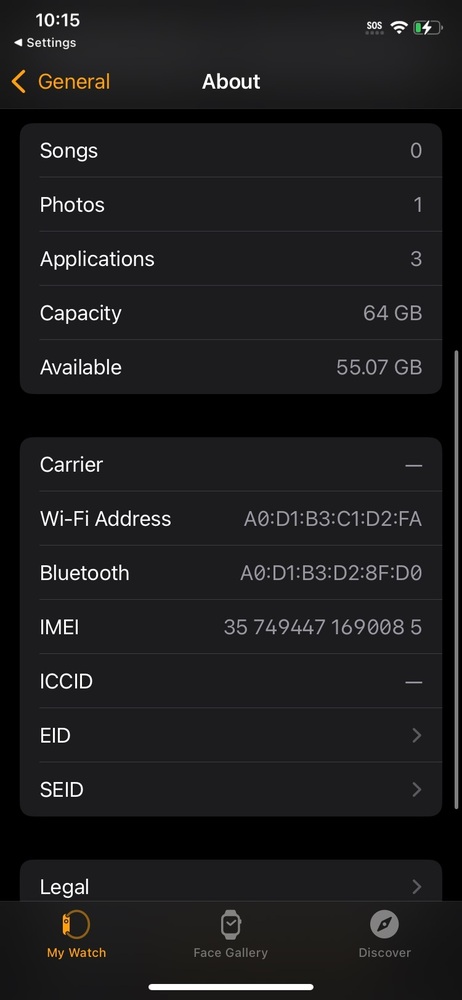This screenshot has height=1000, width=462.
Task: Open the Discover compass icon
Action: (384, 924)
